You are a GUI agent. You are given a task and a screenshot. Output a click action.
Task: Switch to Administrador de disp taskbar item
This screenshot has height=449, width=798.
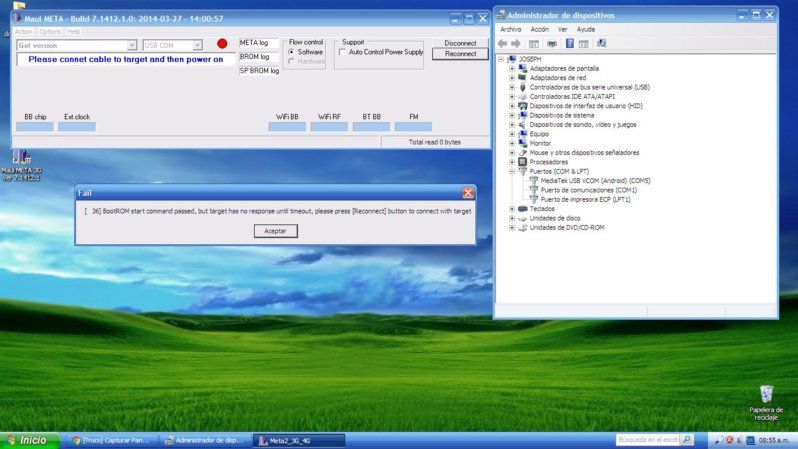(205, 441)
